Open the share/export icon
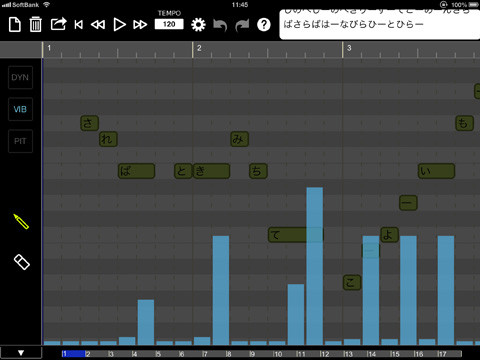480x360 pixels. [58, 24]
